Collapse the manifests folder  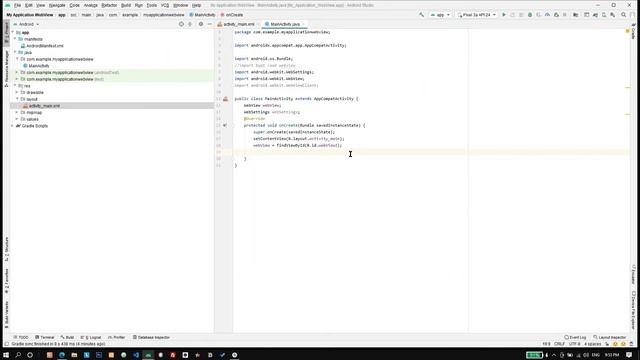(x=15, y=39)
